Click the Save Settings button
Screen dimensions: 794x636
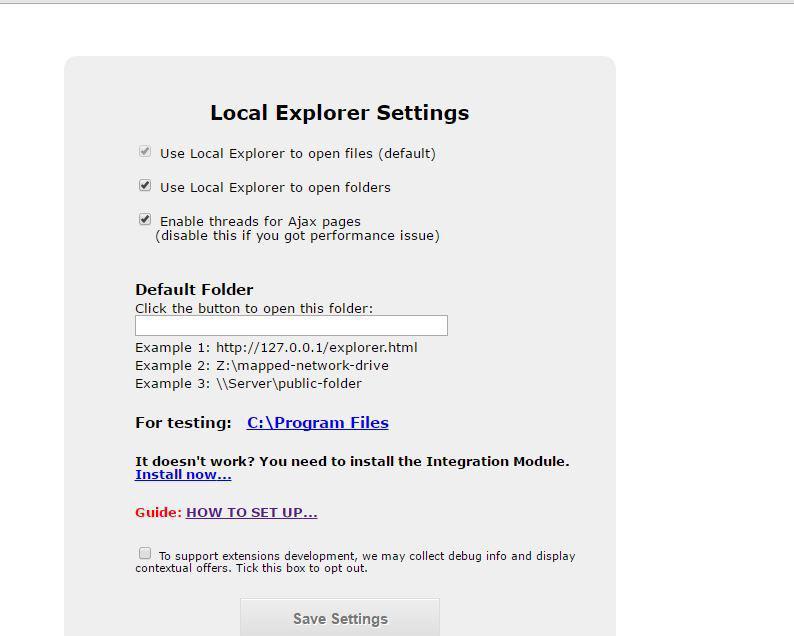(x=340, y=618)
